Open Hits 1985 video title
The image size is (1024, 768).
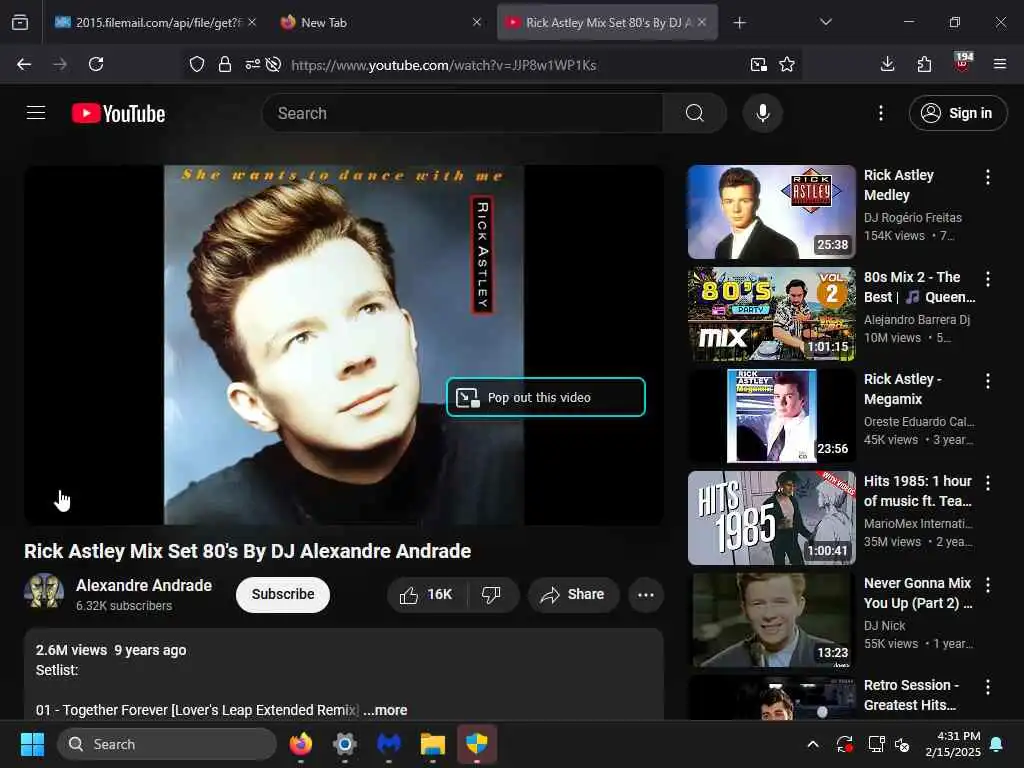coord(918,490)
